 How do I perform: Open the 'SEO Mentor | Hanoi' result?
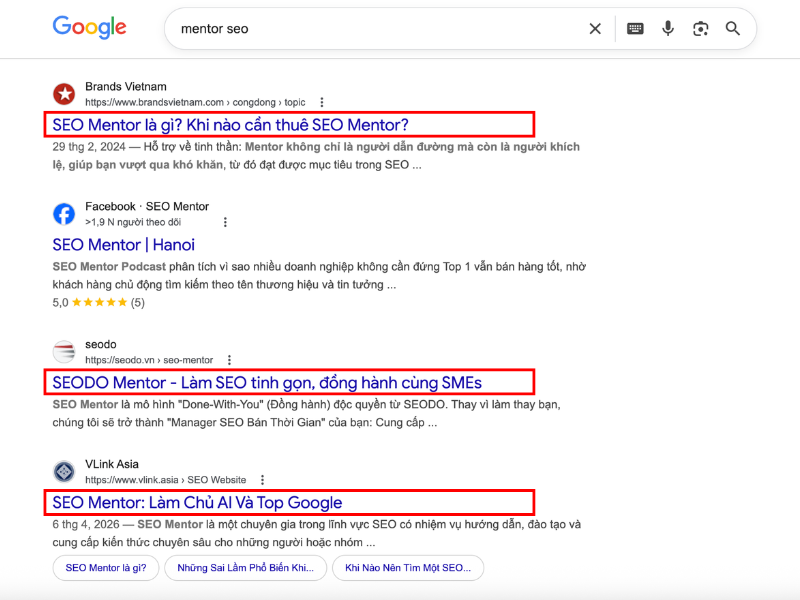point(123,245)
